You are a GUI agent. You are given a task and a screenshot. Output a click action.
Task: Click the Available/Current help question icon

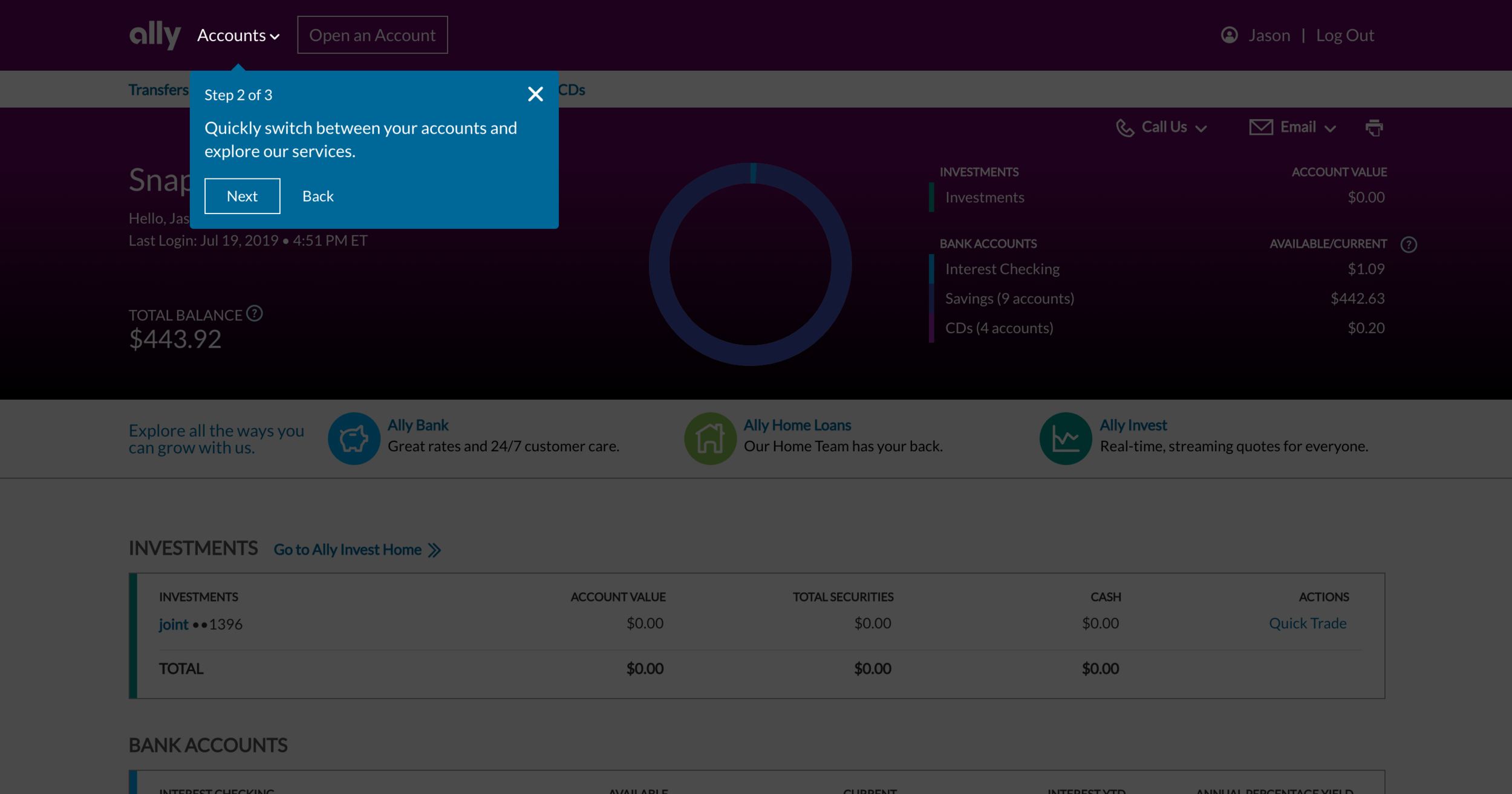pos(1409,244)
